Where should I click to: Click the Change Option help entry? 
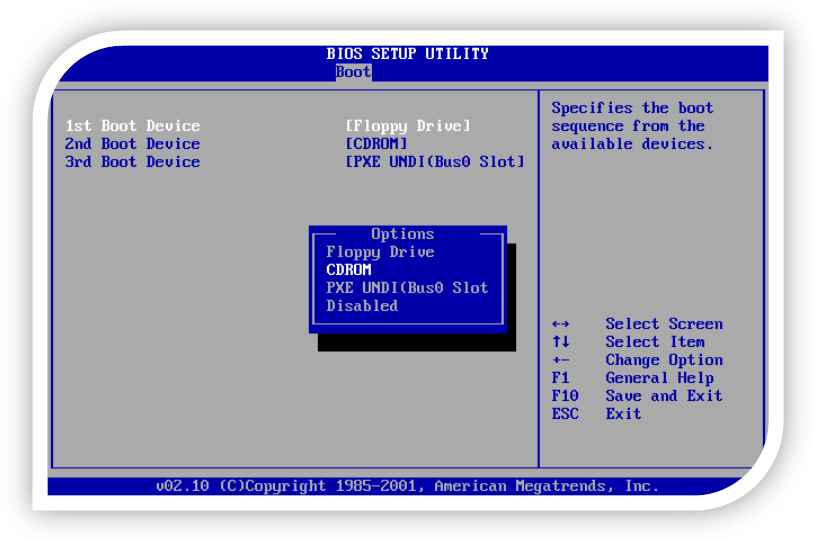coord(664,360)
